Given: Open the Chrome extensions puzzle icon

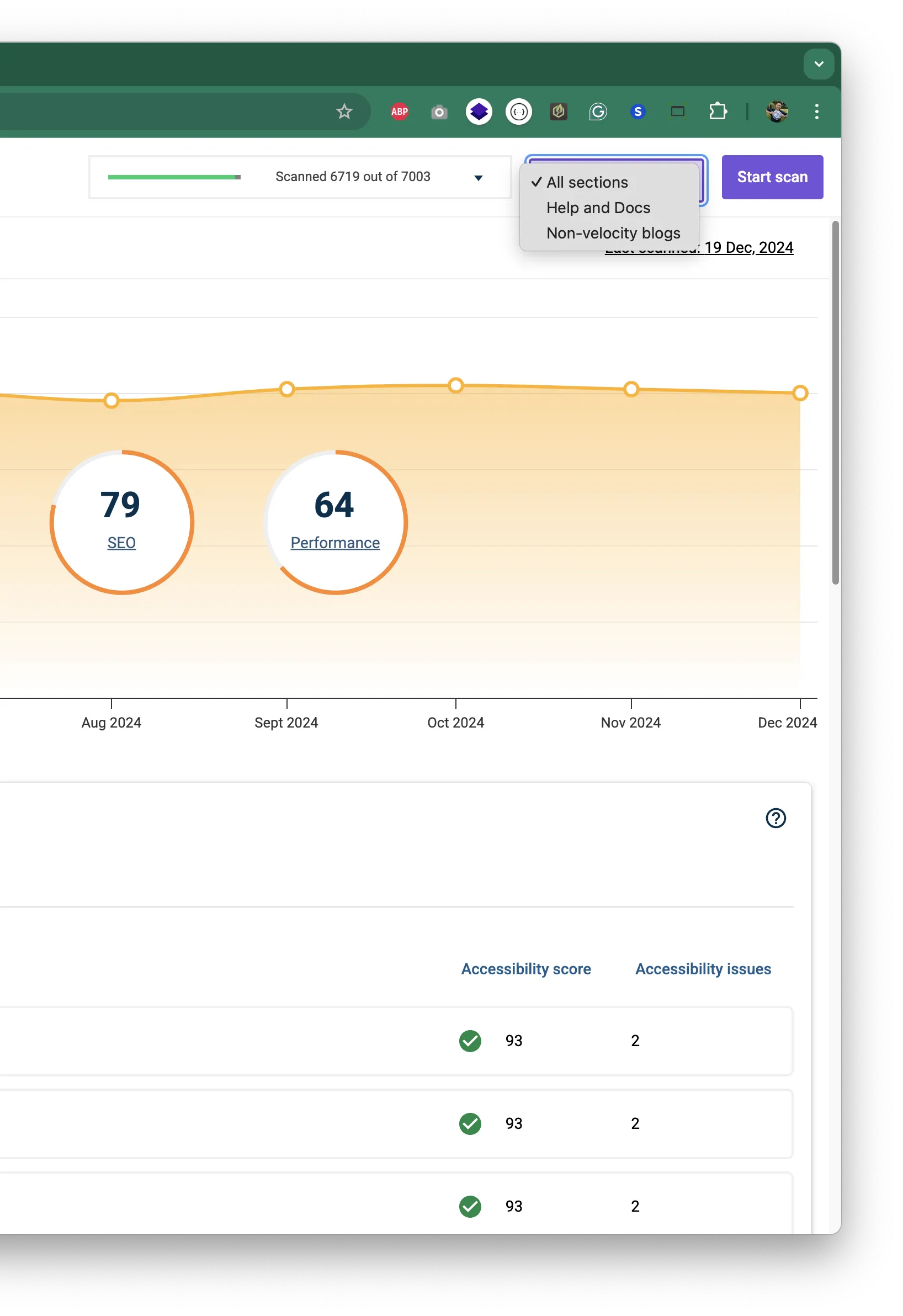Looking at the screenshot, I should (x=718, y=112).
